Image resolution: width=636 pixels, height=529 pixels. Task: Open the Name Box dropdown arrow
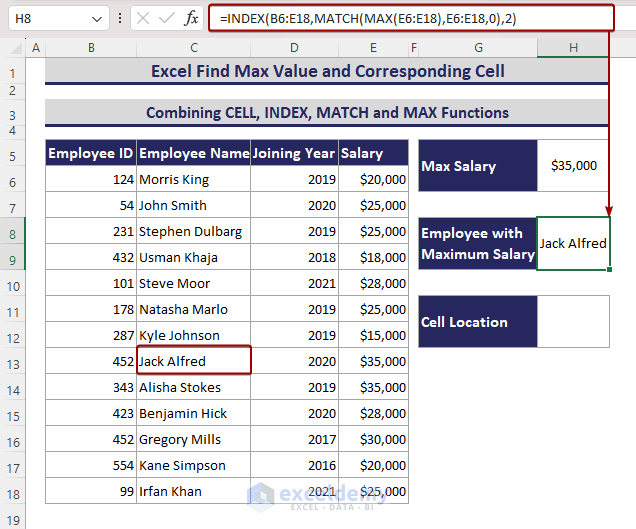(x=97, y=19)
